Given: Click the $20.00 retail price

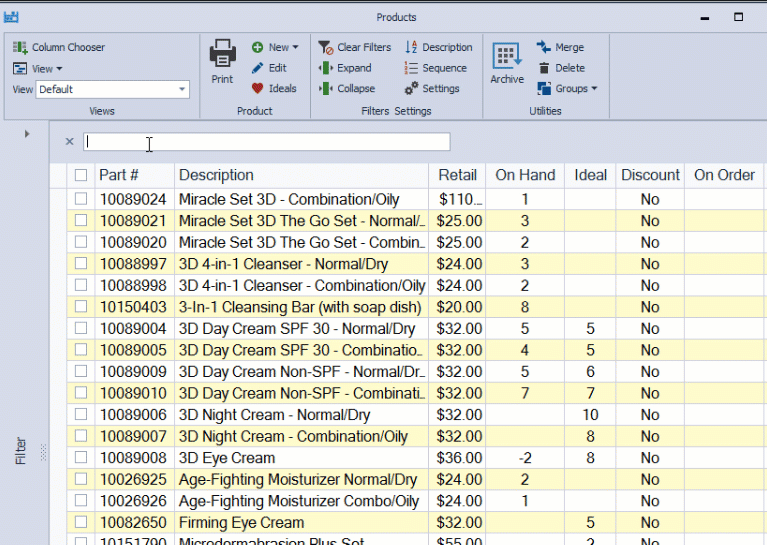Looking at the screenshot, I should 459,307.
